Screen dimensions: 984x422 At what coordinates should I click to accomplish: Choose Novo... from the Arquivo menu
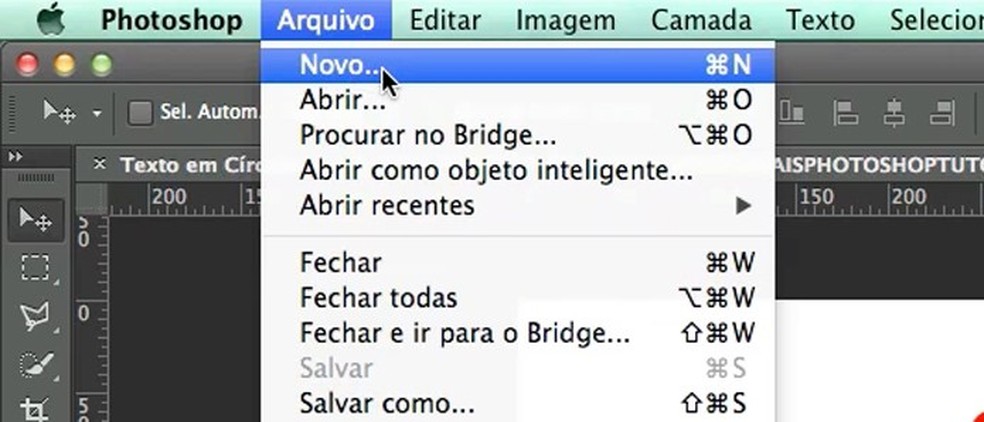point(340,65)
